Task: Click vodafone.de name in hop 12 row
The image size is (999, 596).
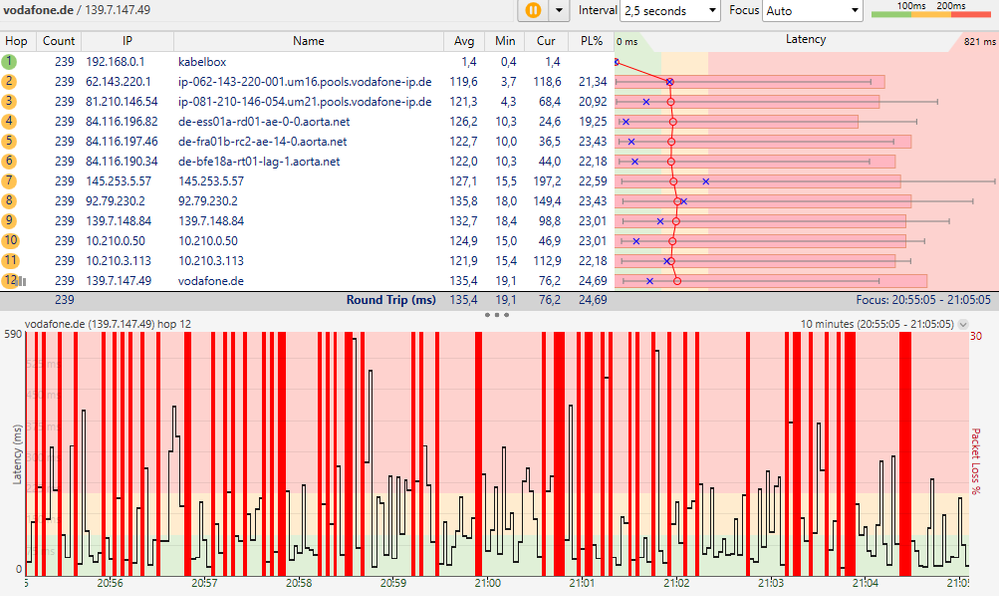Action: 211,280
